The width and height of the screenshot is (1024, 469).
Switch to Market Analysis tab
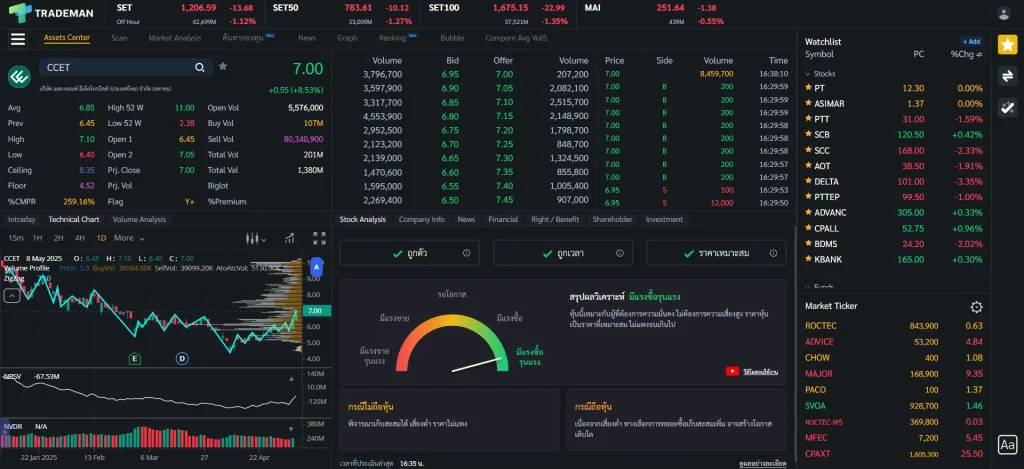coord(174,38)
